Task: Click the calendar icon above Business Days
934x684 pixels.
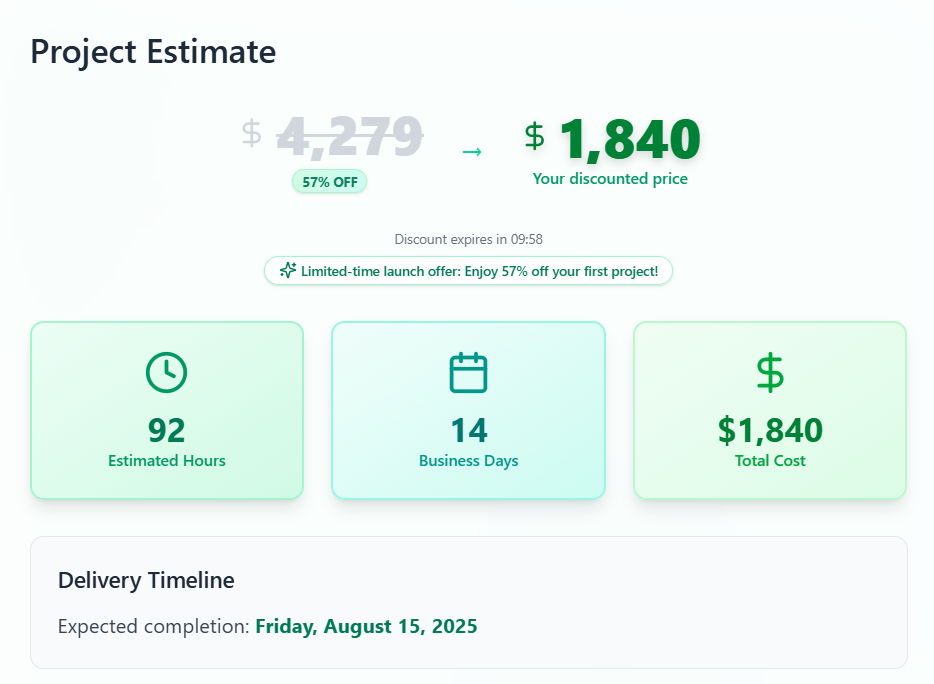Action: 468,372
